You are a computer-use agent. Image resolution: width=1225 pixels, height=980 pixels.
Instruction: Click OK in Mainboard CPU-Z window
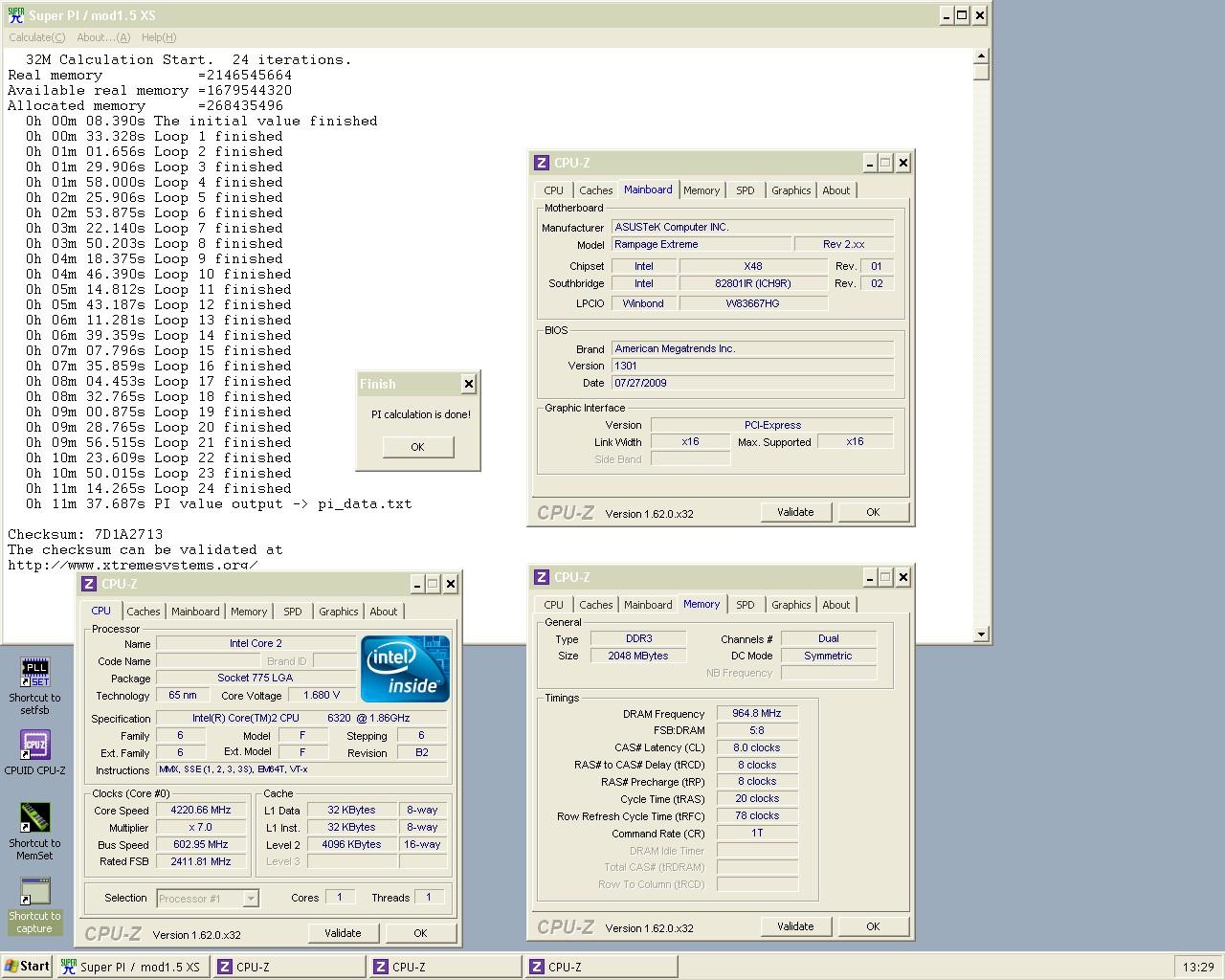(873, 512)
